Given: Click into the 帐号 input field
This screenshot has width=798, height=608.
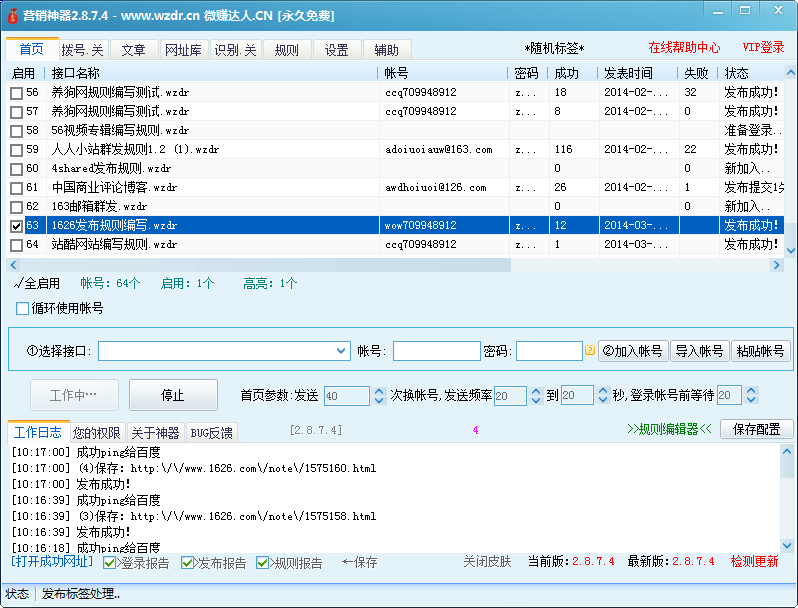Looking at the screenshot, I should pos(436,351).
